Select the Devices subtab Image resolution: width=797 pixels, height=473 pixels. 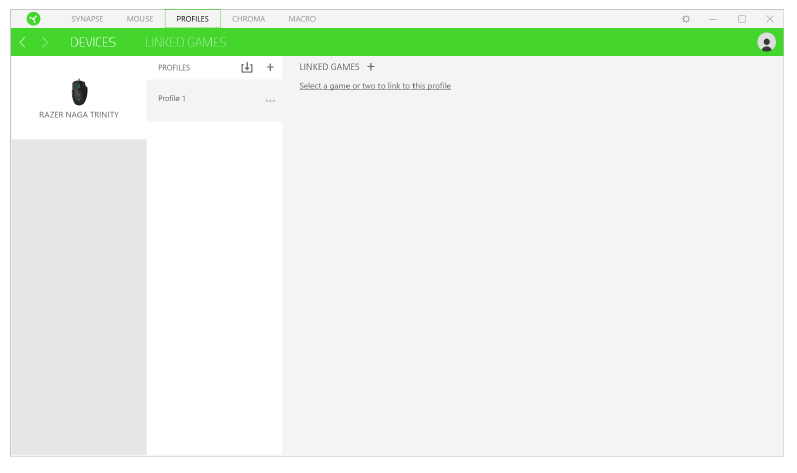point(93,42)
